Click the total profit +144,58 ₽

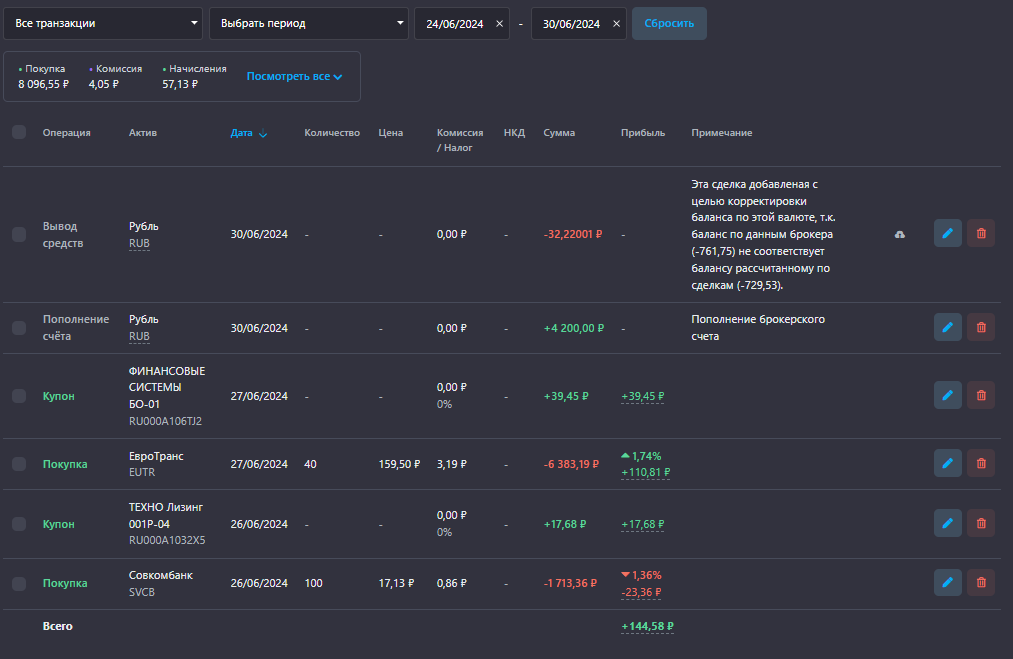pos(647,626)
